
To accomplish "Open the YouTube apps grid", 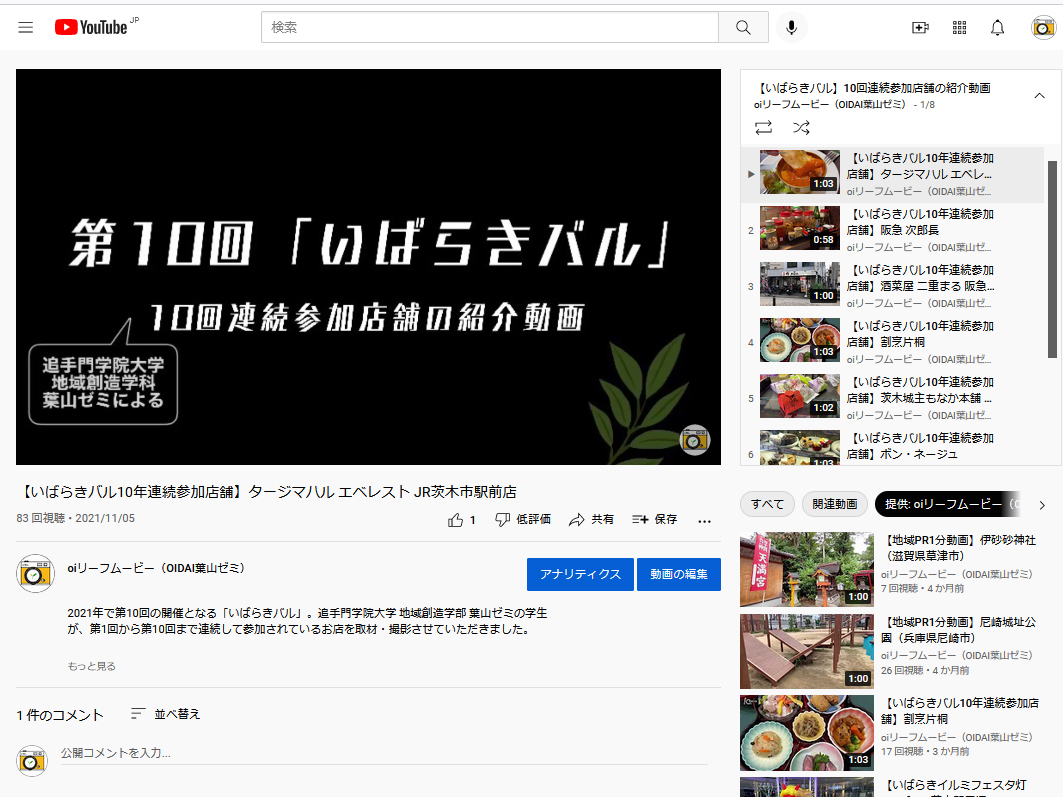I will (959, 28).
